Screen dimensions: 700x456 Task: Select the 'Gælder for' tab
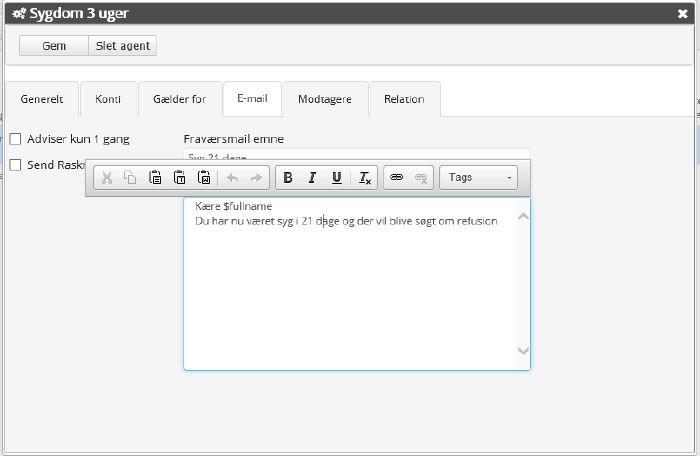pos(180,99)
